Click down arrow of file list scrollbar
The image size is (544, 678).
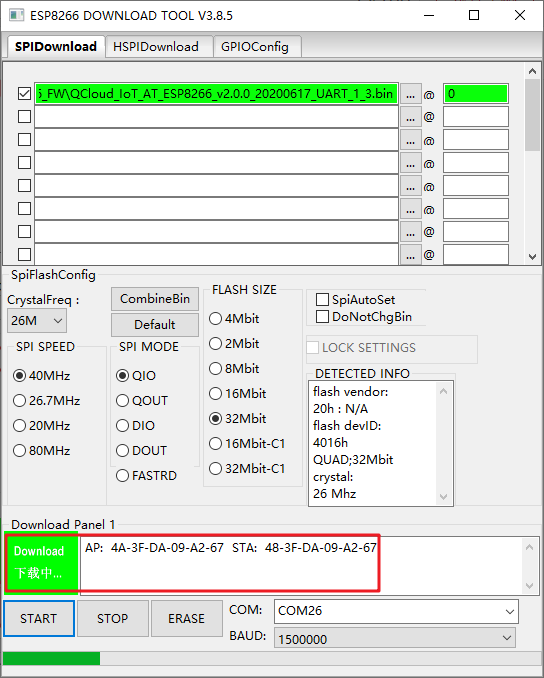pyautogui.click(x=533, y=256)
